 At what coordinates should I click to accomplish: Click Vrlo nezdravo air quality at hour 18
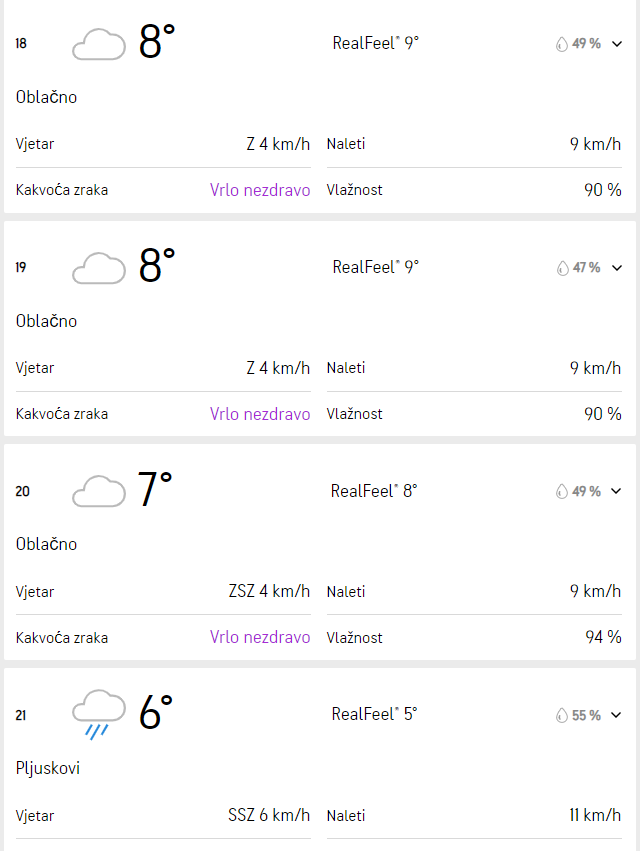pos(260,190)
